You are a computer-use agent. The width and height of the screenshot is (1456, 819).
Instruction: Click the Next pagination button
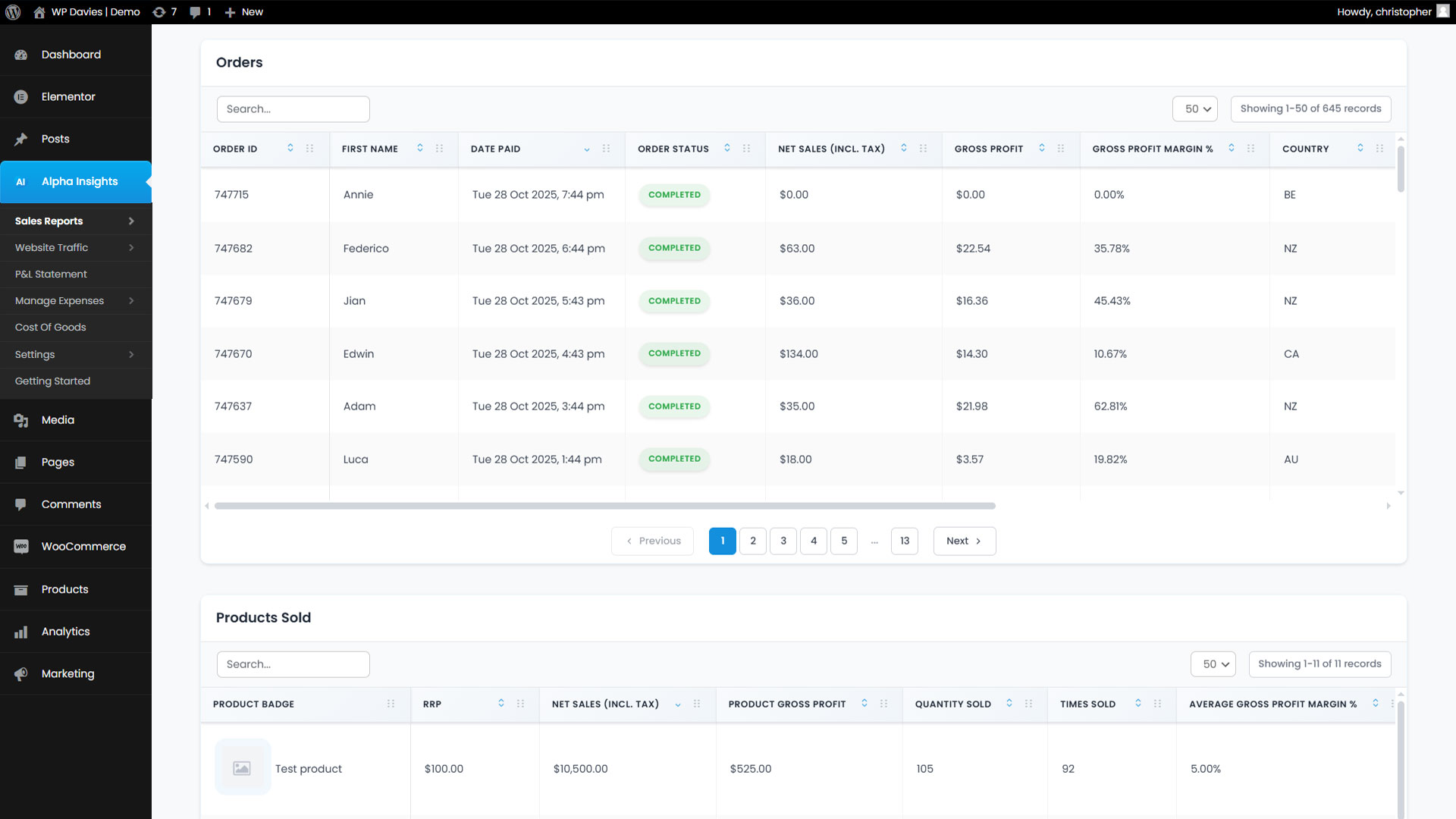click(x=964, y=541)
